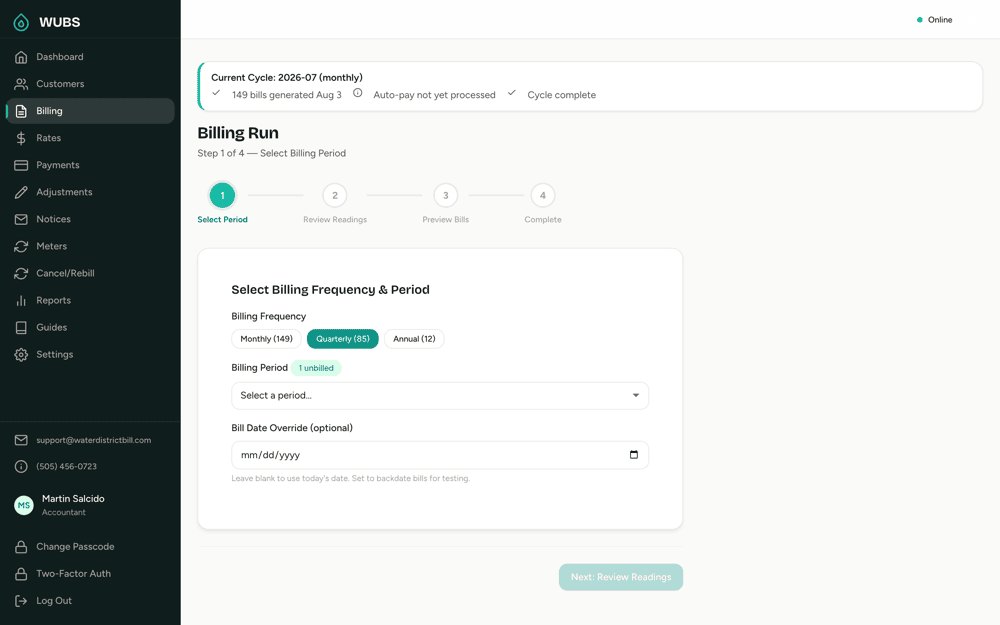Click step 4 Complete circle
Screen dimensions: 1000x625
(x=543, y=195)
